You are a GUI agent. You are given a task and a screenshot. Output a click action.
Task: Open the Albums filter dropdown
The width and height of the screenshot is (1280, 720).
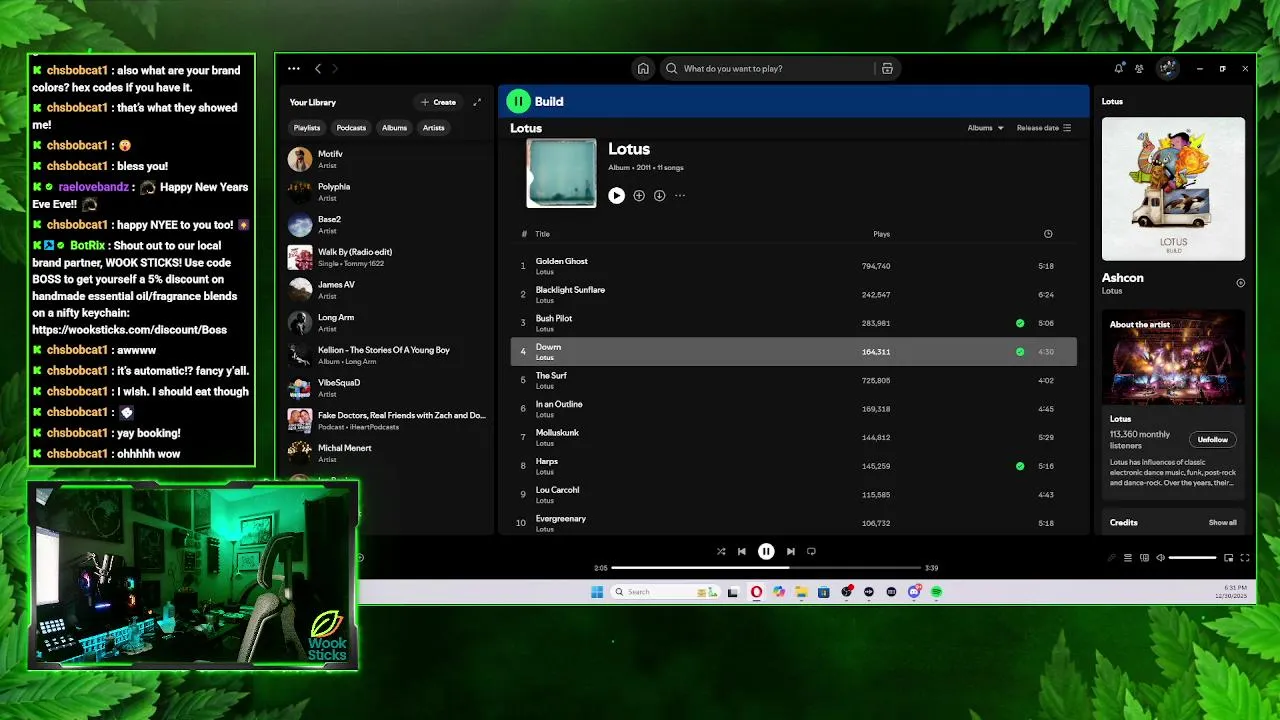985,128
